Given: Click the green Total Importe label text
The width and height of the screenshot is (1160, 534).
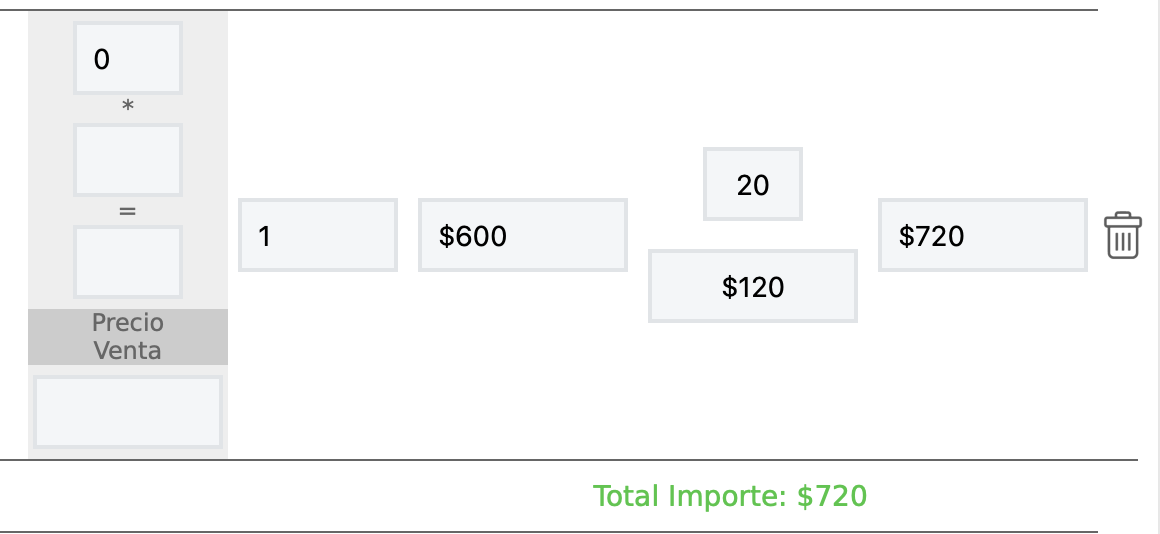Looking at the screenshot, I should point(692,496).
